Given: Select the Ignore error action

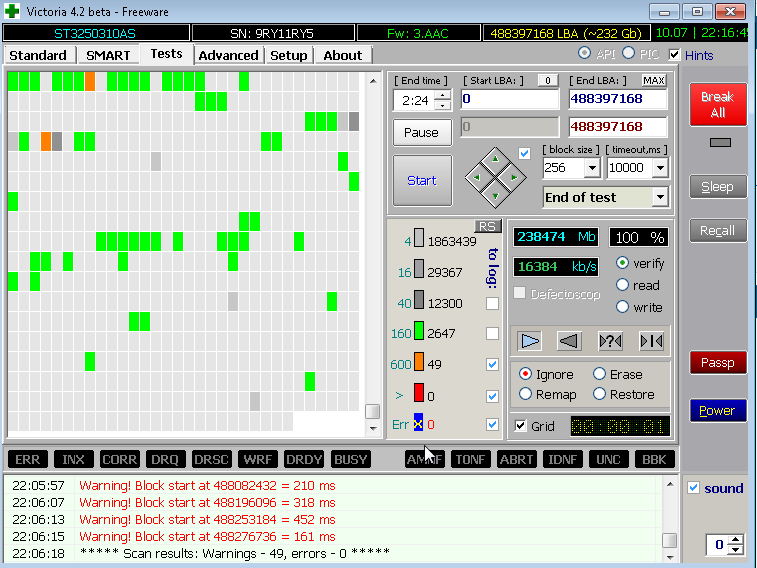Looking at the screenshot, I should point(525,374).
